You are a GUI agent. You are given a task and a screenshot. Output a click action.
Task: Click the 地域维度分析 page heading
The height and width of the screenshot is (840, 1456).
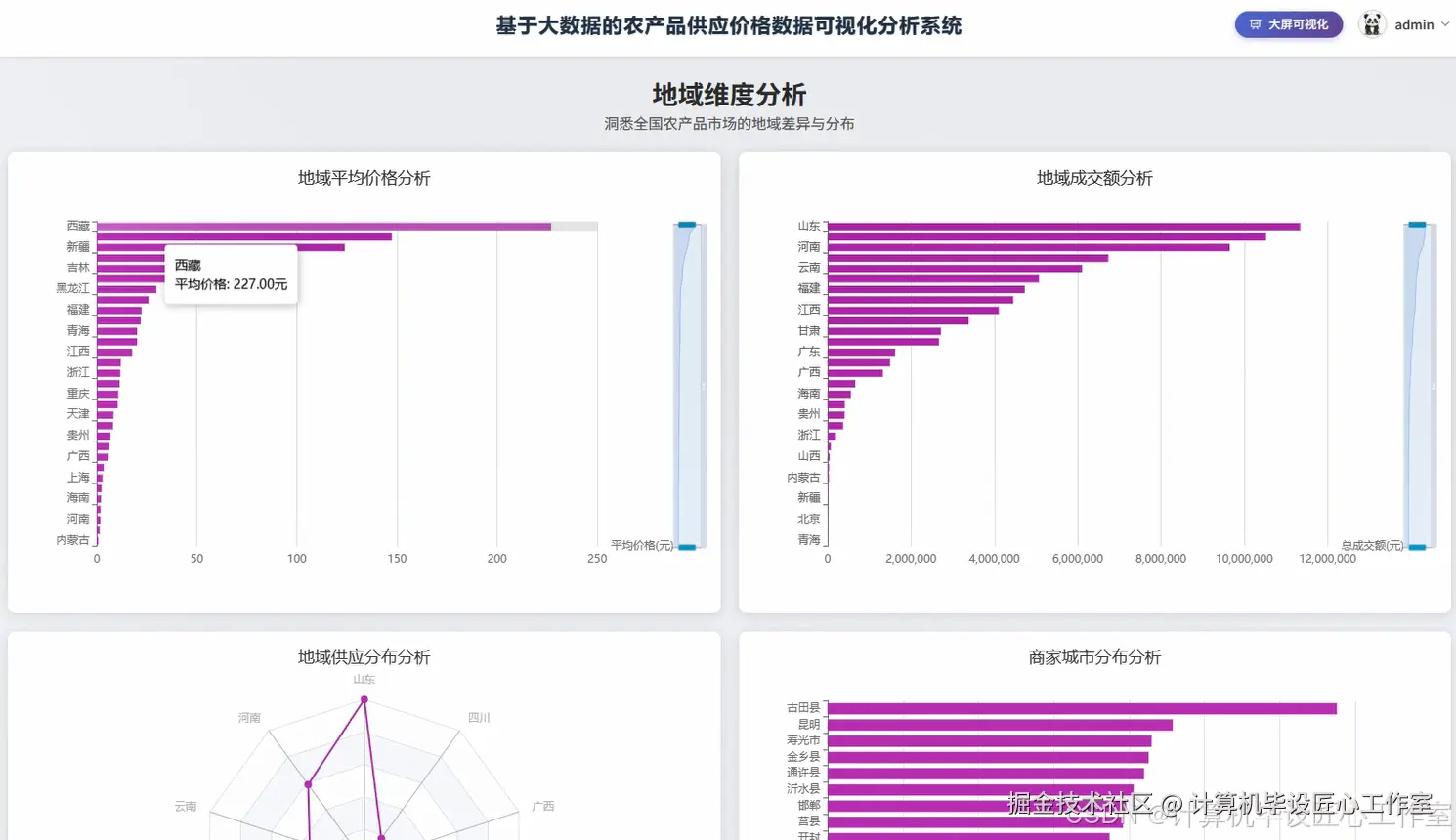pos(729,95)
